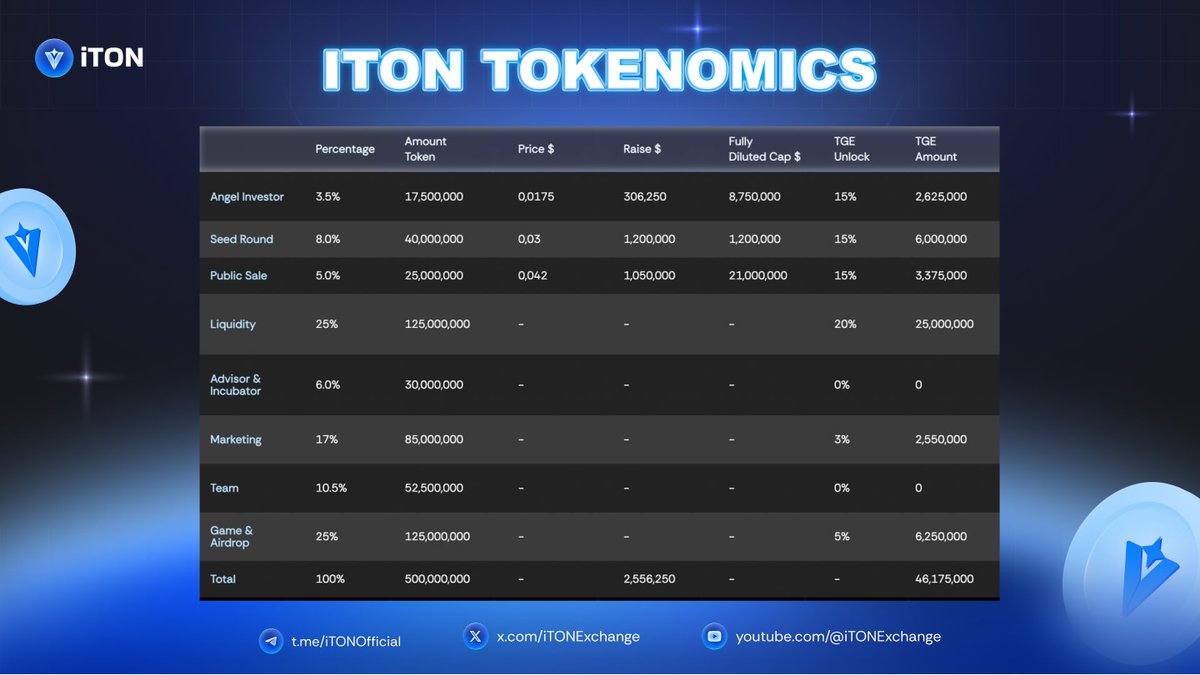The image size is (1200, 675).
Task: Click the 2,550,000 TGE amount
Action: point(941,439)
